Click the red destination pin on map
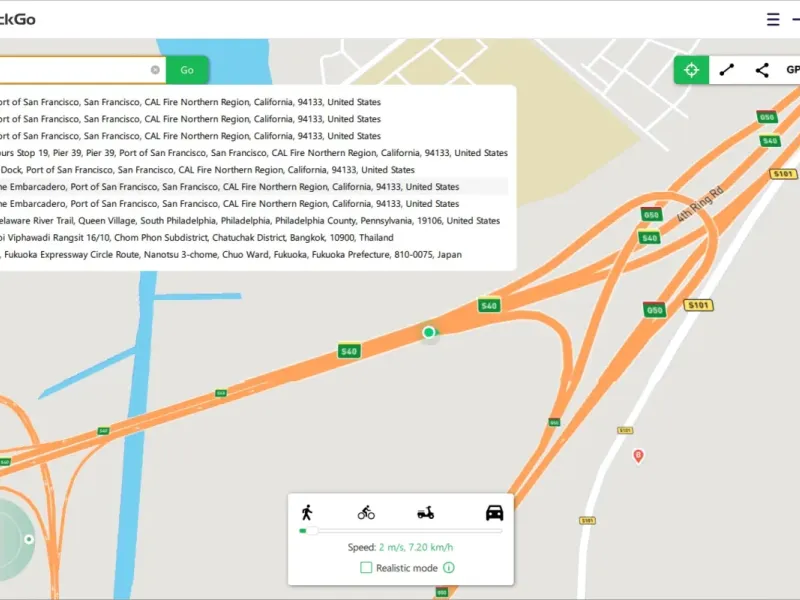The height and width of the screenshot is (600, 800). tap(638, 455)
